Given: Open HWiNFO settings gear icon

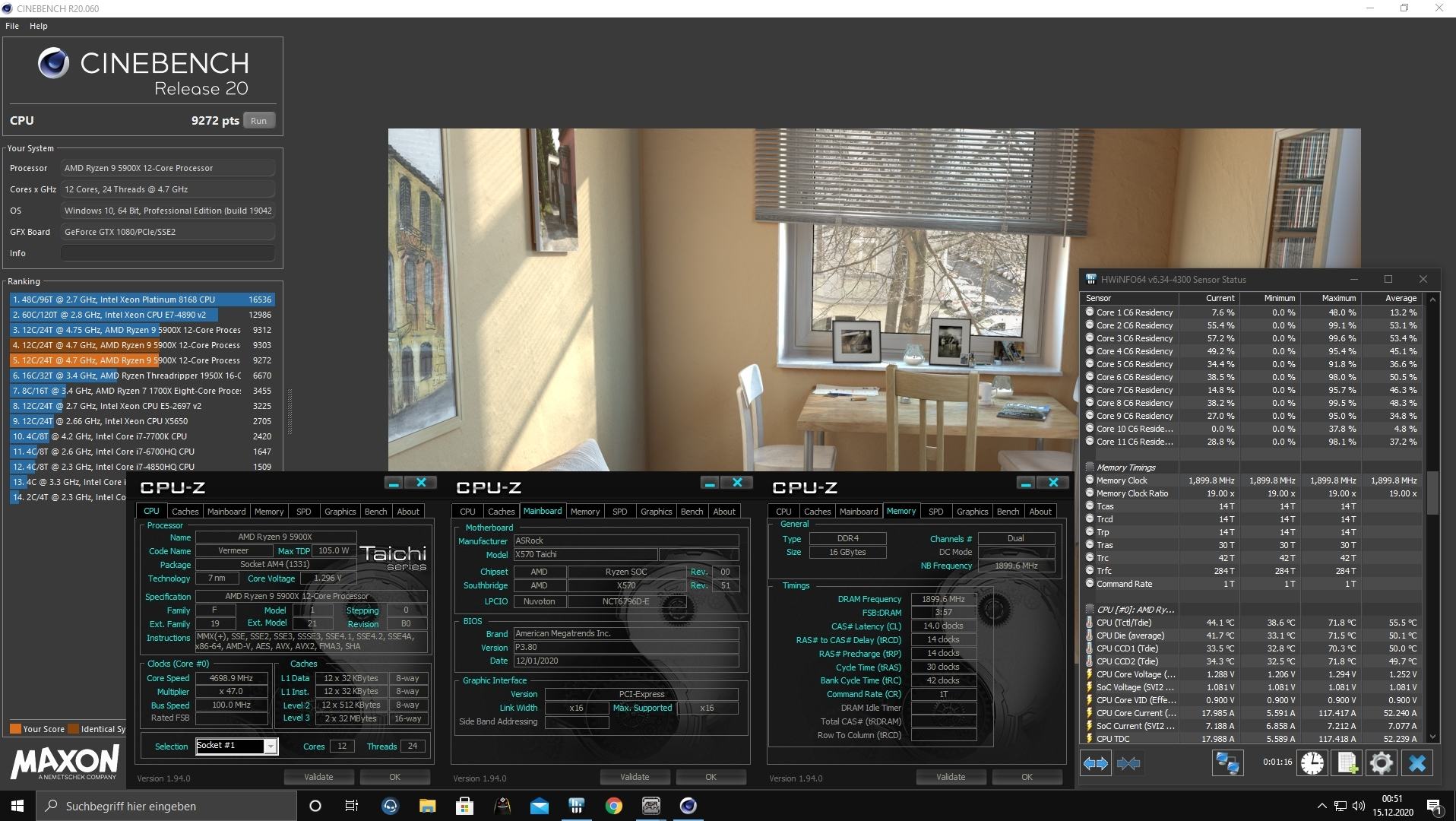Looking at the screenshot, I should [x=1381, y=763].
